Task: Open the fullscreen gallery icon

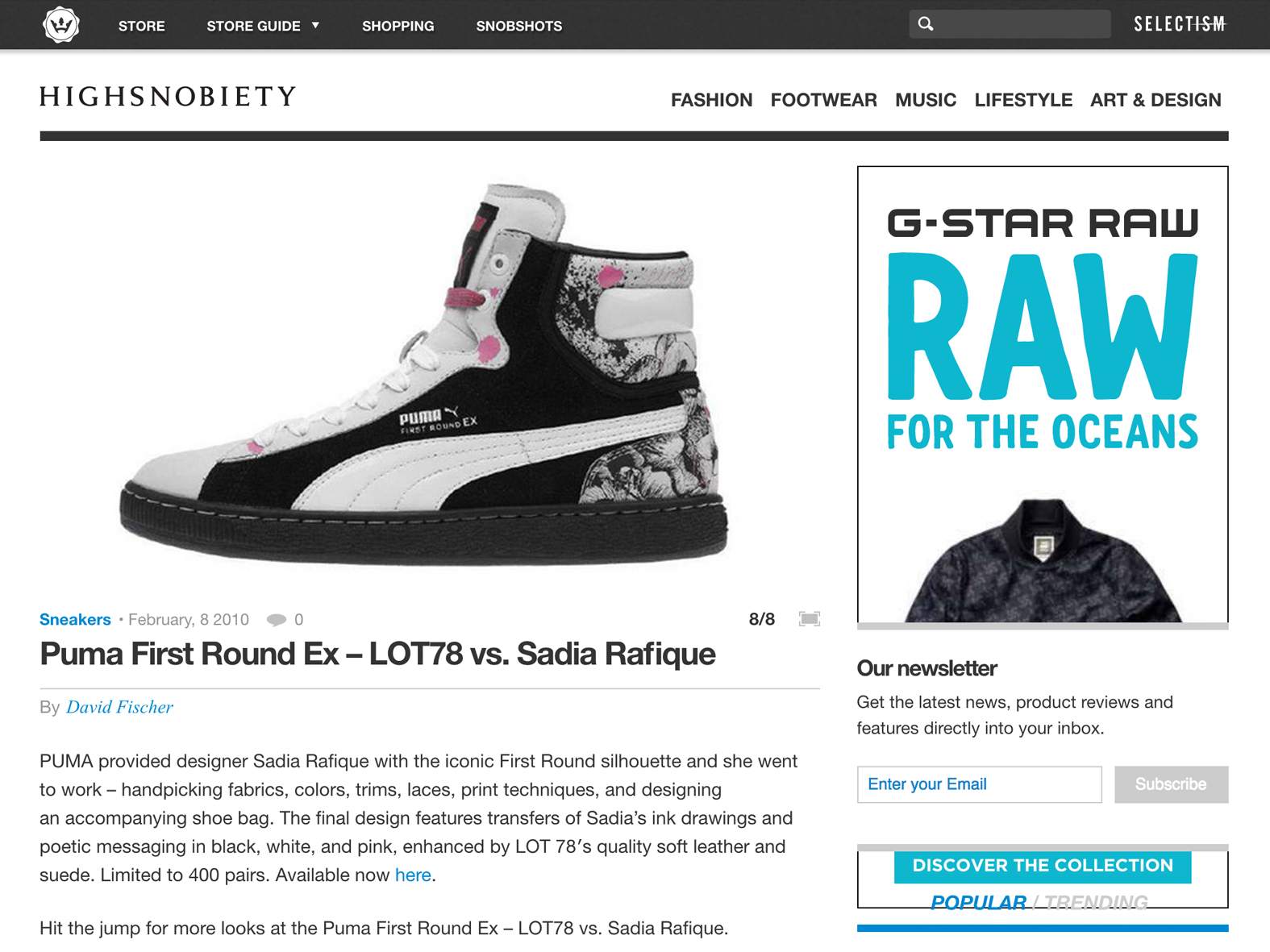Action: point(809,619)
